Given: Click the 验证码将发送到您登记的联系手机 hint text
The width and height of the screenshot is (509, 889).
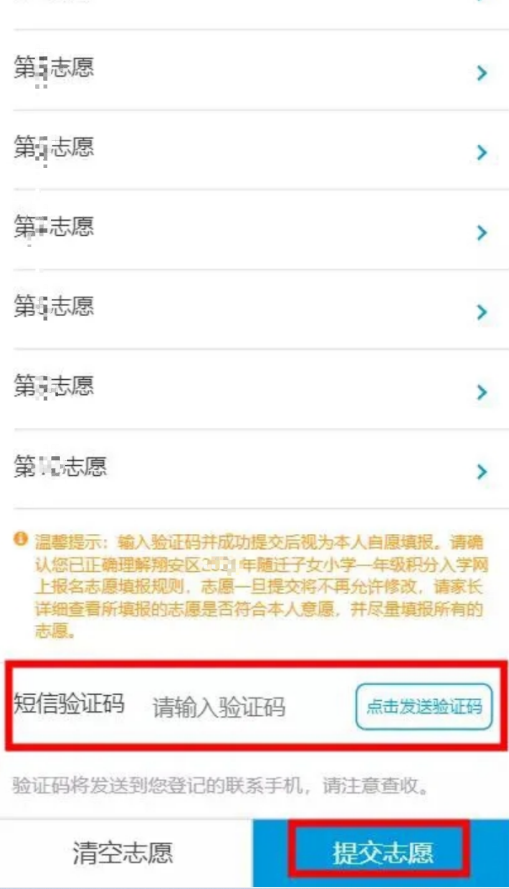Looking at the screenshot, I should click(x=221, y=786).
